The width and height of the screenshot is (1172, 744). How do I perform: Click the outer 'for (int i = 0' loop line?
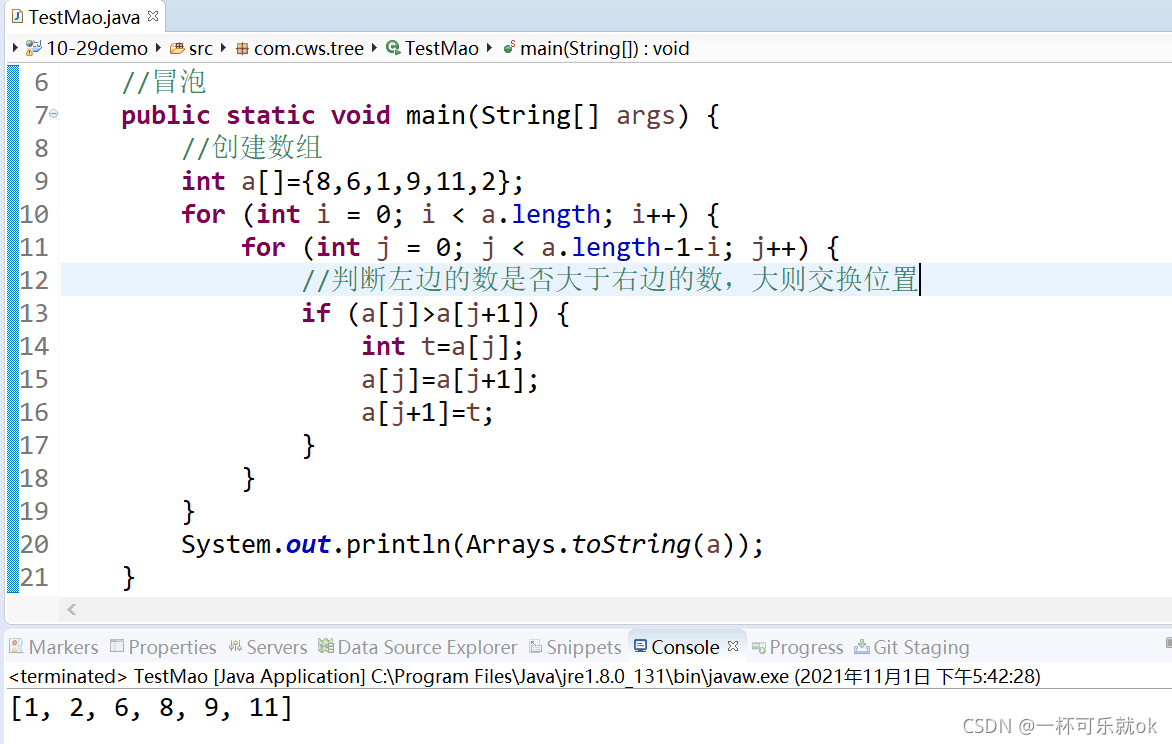451,215
